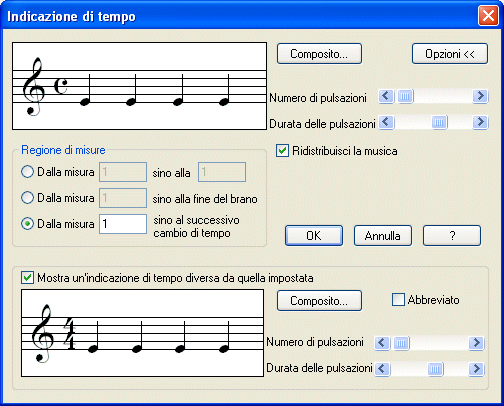This screenshot has height=406, width=504.
Task: Click left arrow of lower Durata delle pulsazioni
Action: pyautogui.click(x=382, y=369)
